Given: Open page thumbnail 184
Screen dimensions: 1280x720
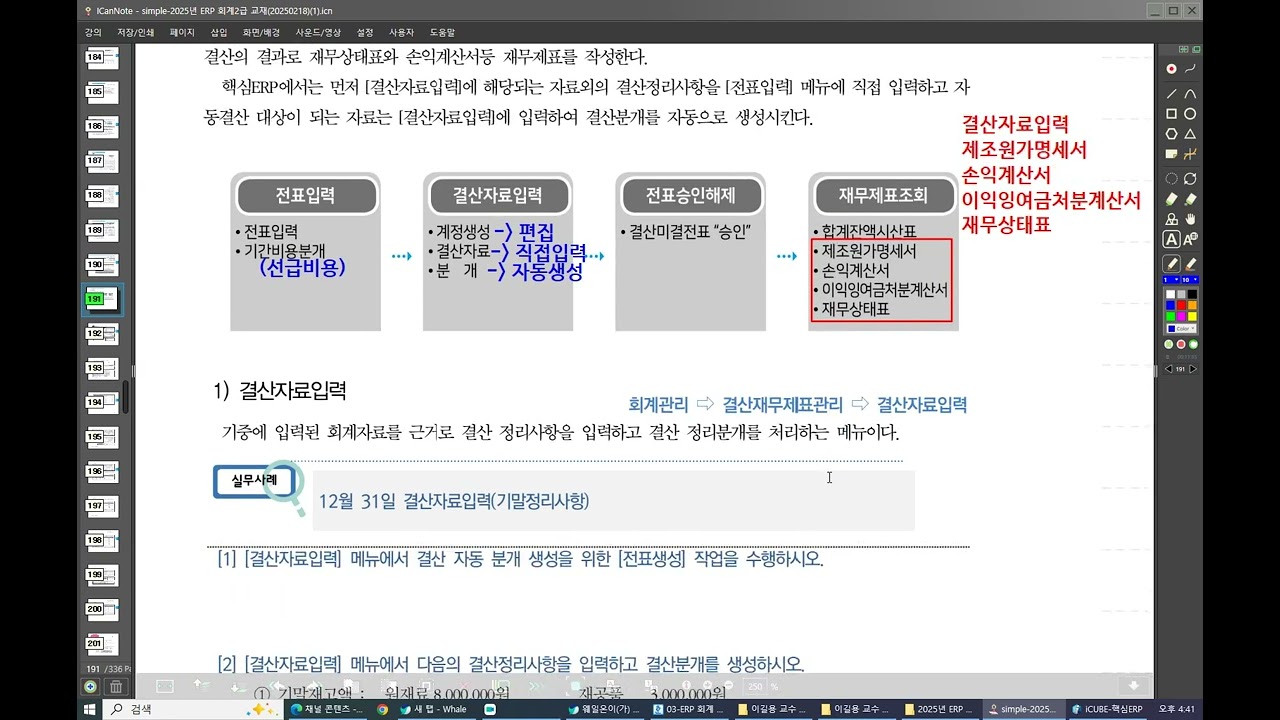Looking at the screenshot, I should point(102,58).
